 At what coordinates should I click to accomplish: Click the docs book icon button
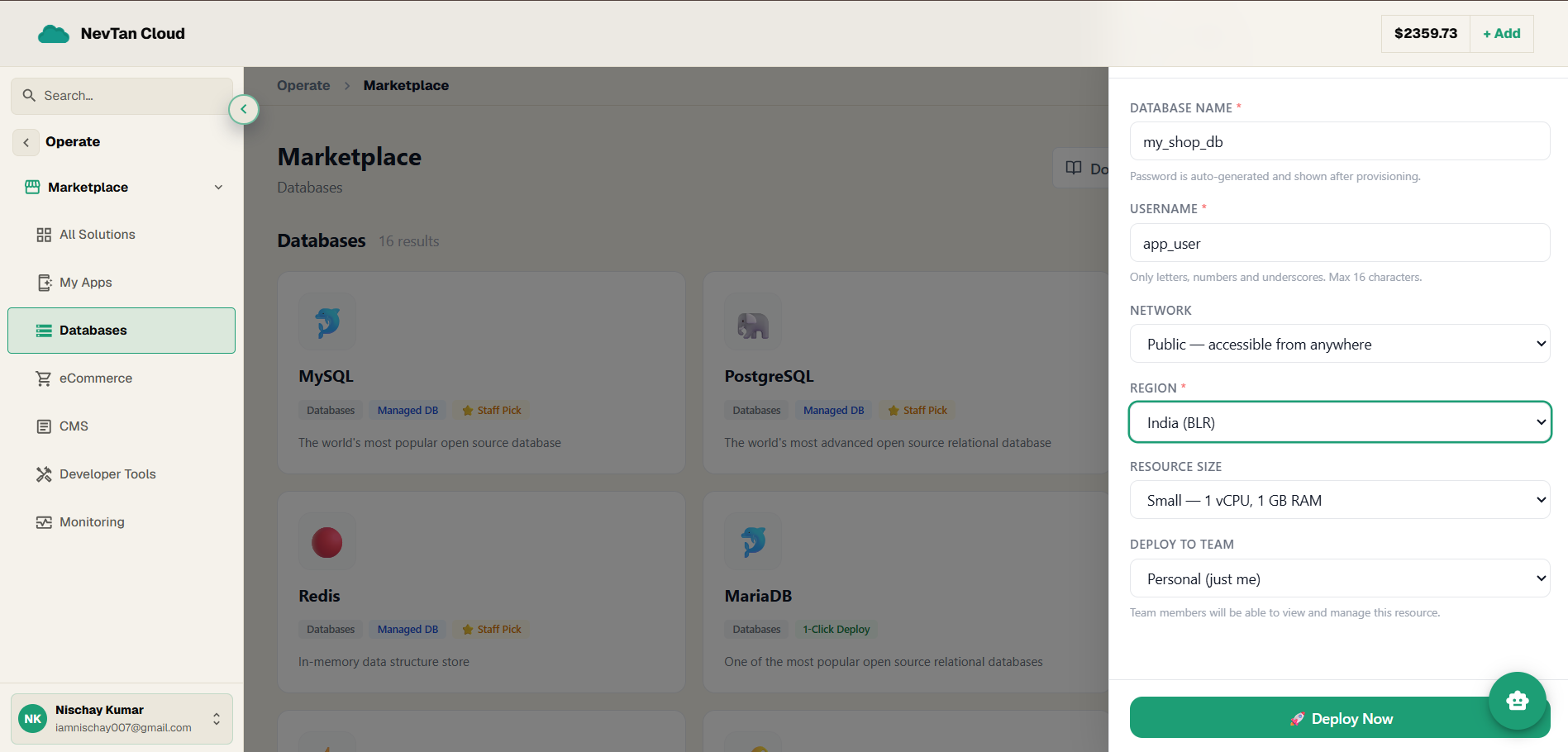point(1074,168)
